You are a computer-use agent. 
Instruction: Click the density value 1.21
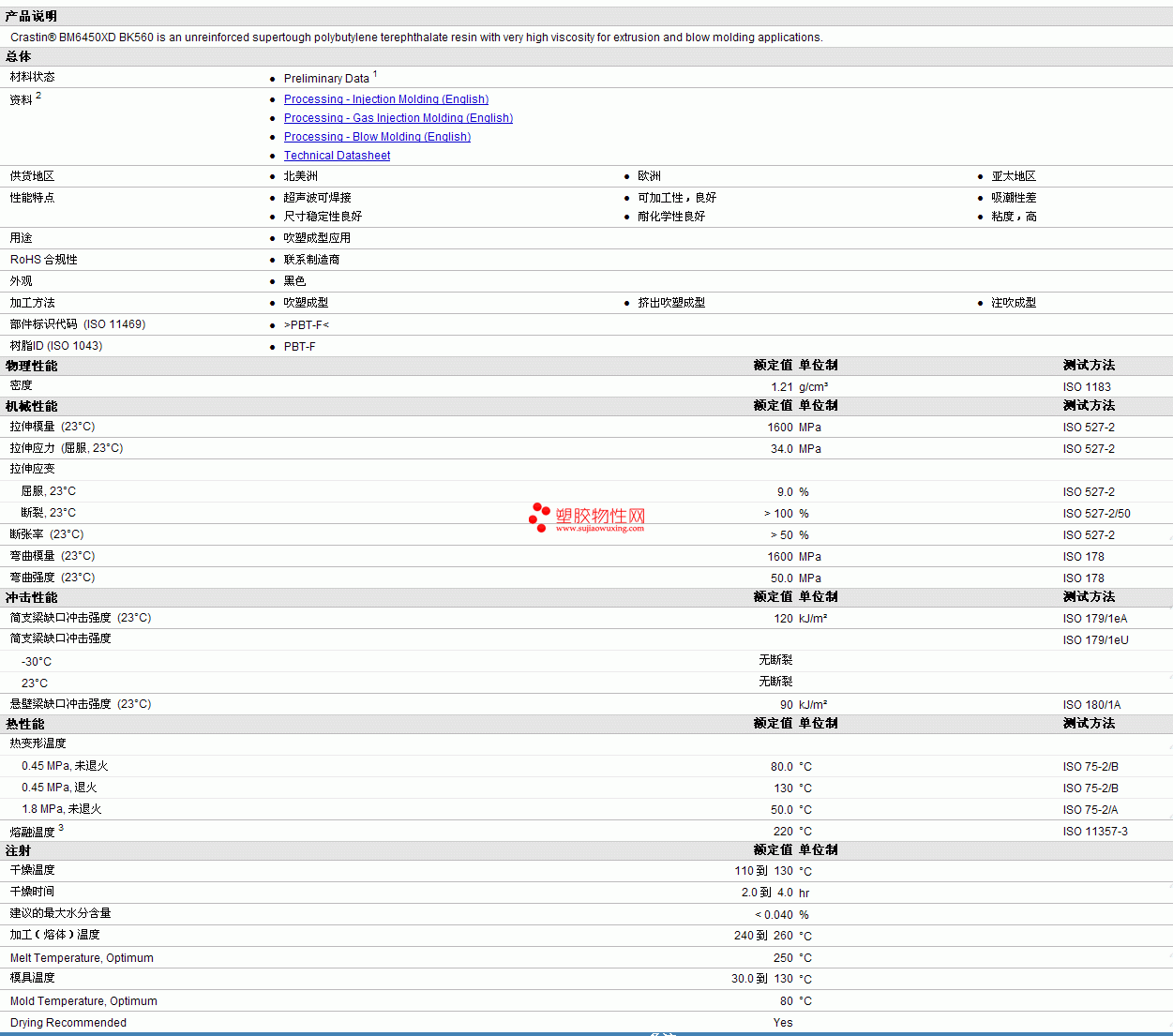click(x=782, y=387)
